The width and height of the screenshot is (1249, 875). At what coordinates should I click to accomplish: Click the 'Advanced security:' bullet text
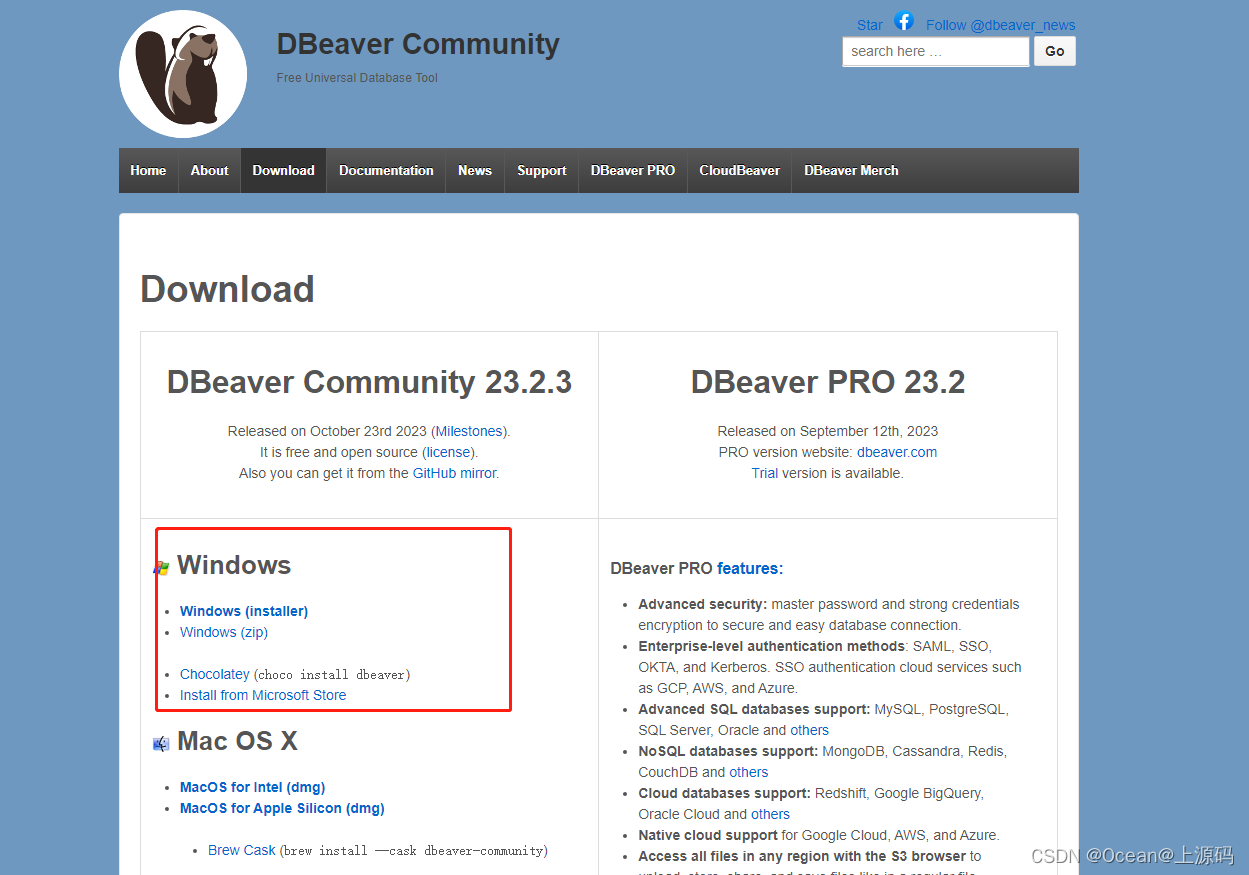pos(703,604)
